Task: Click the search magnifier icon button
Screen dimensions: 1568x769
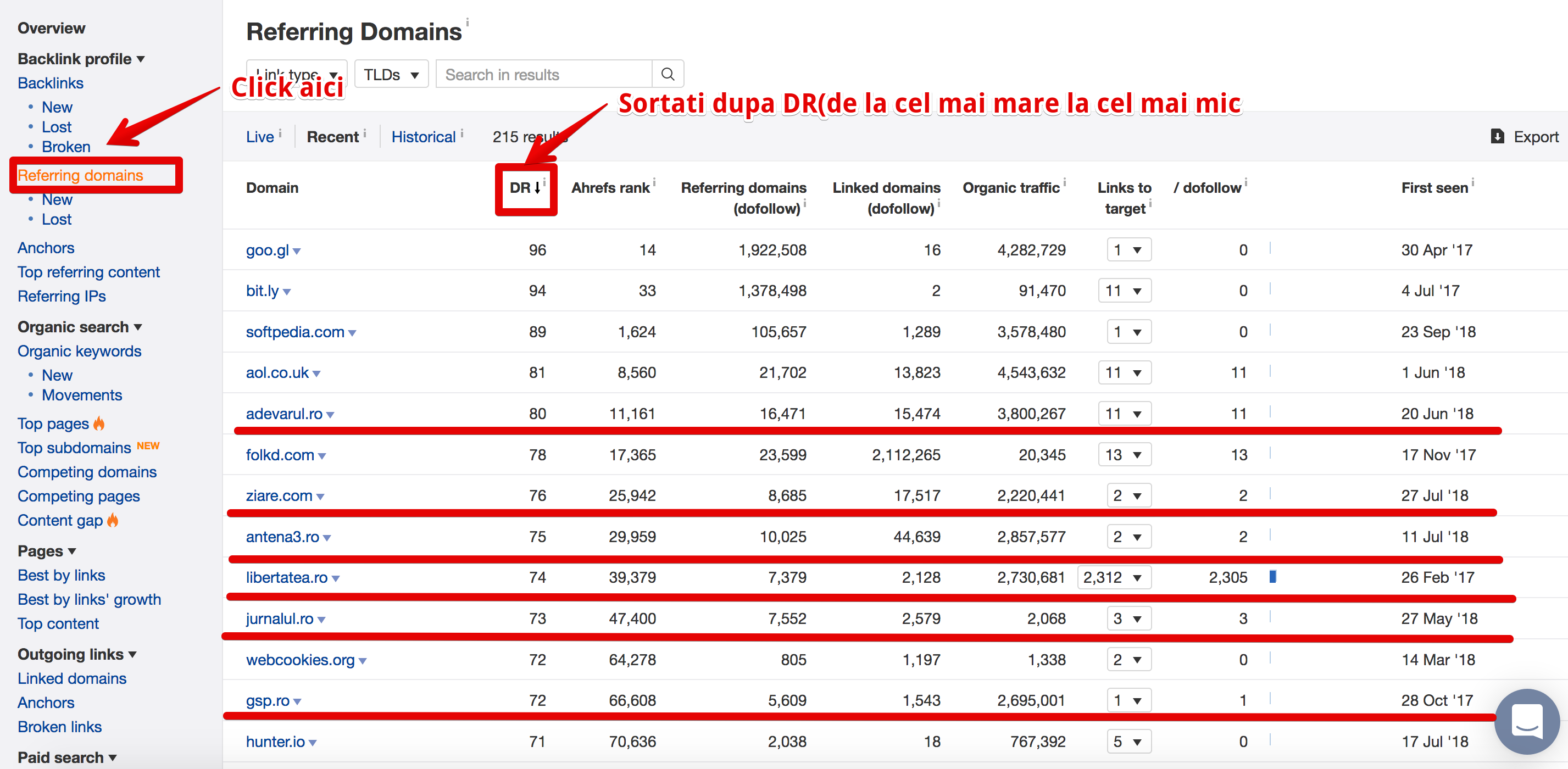Action: click(668, 74)
